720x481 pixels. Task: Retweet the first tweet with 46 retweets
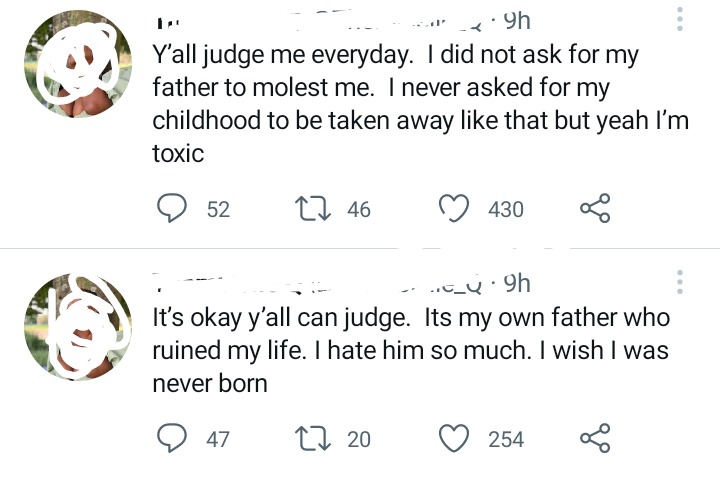tap(313, 208)
